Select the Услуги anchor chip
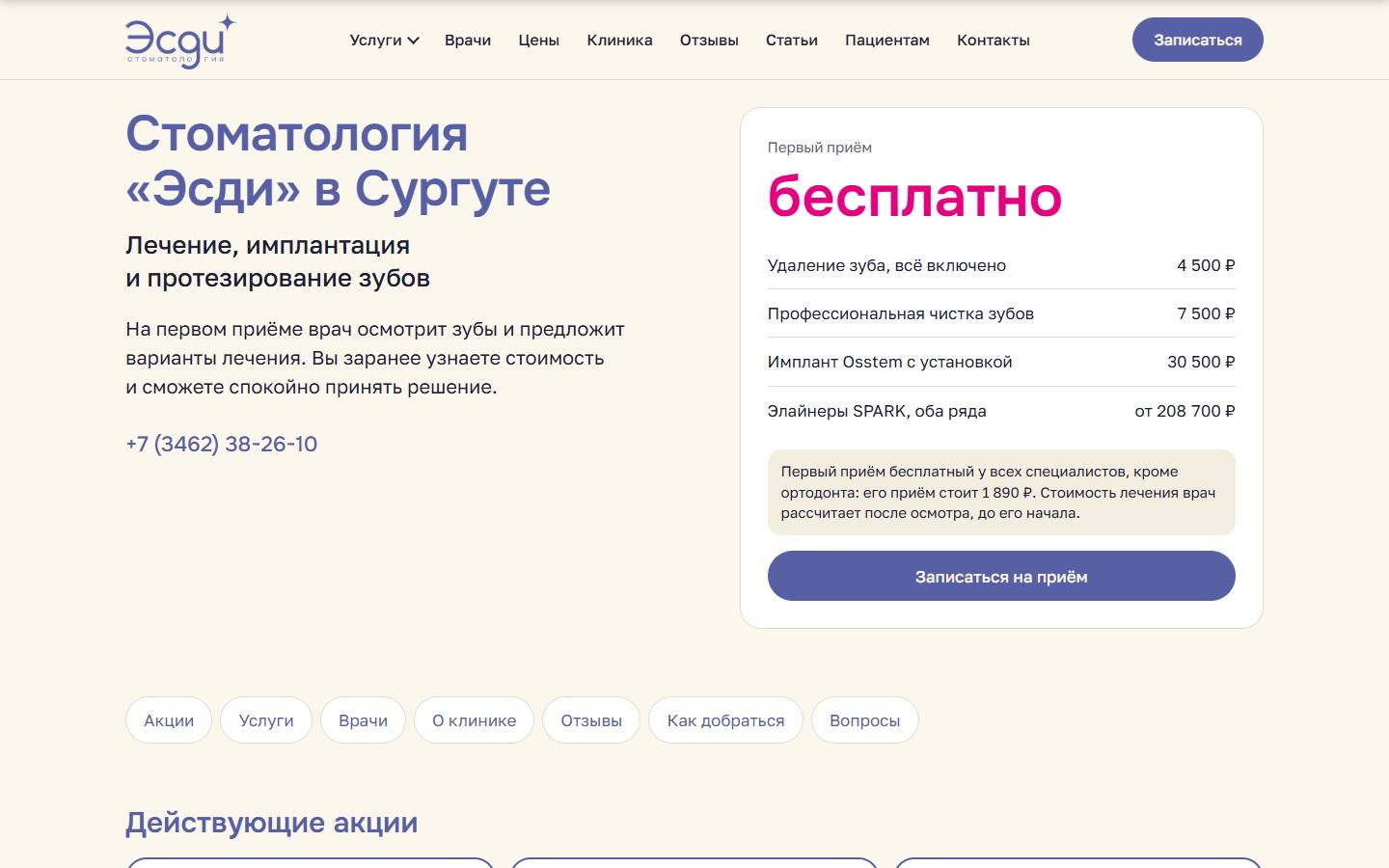1389x868 pixels. tap(266, 720)
